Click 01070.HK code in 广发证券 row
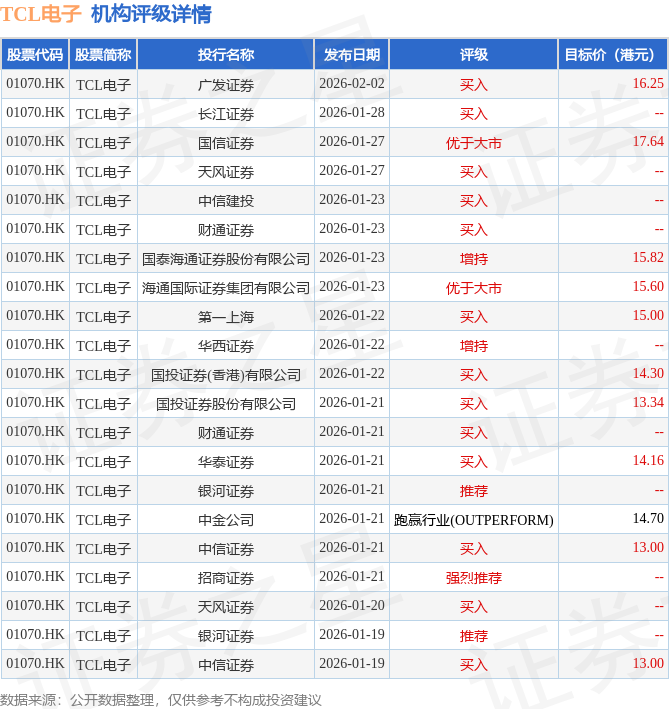 (x=35, y=84)
